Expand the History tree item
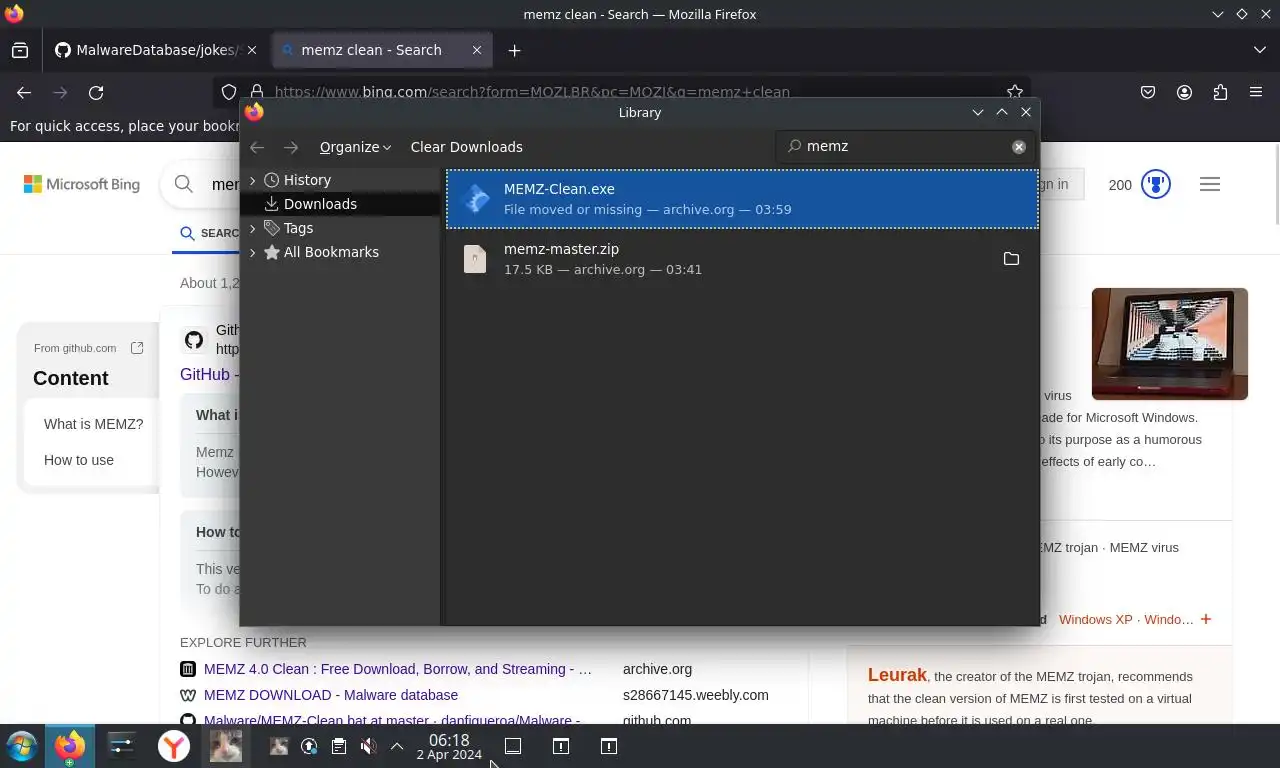Screen dimensions: 1280x768 tap(252, 180)
